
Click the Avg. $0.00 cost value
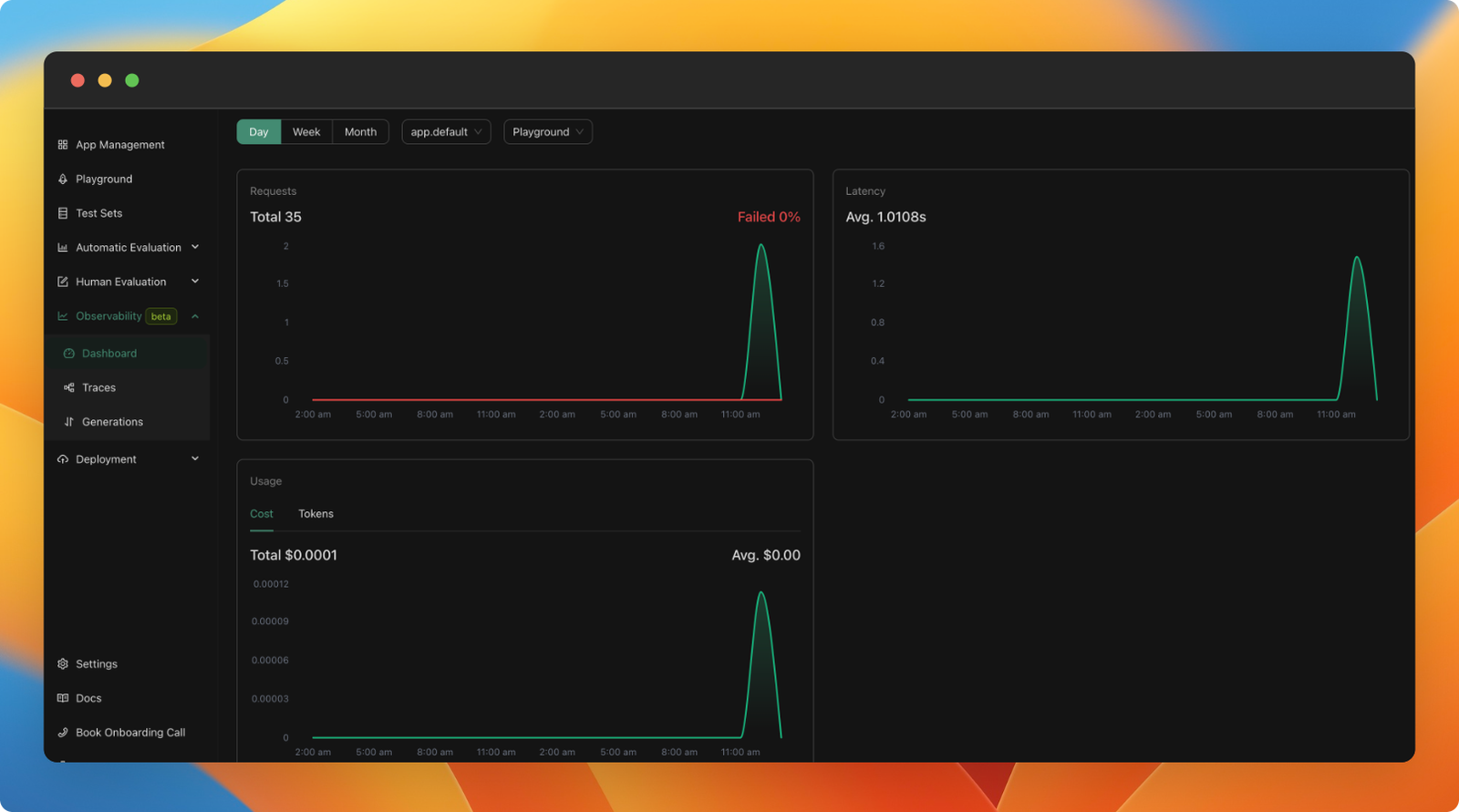pos(766,555)
